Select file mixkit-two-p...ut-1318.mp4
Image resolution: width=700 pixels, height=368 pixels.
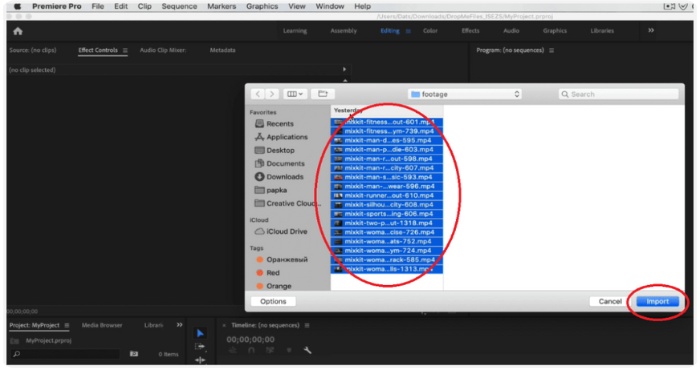click(x=387, y=223)
